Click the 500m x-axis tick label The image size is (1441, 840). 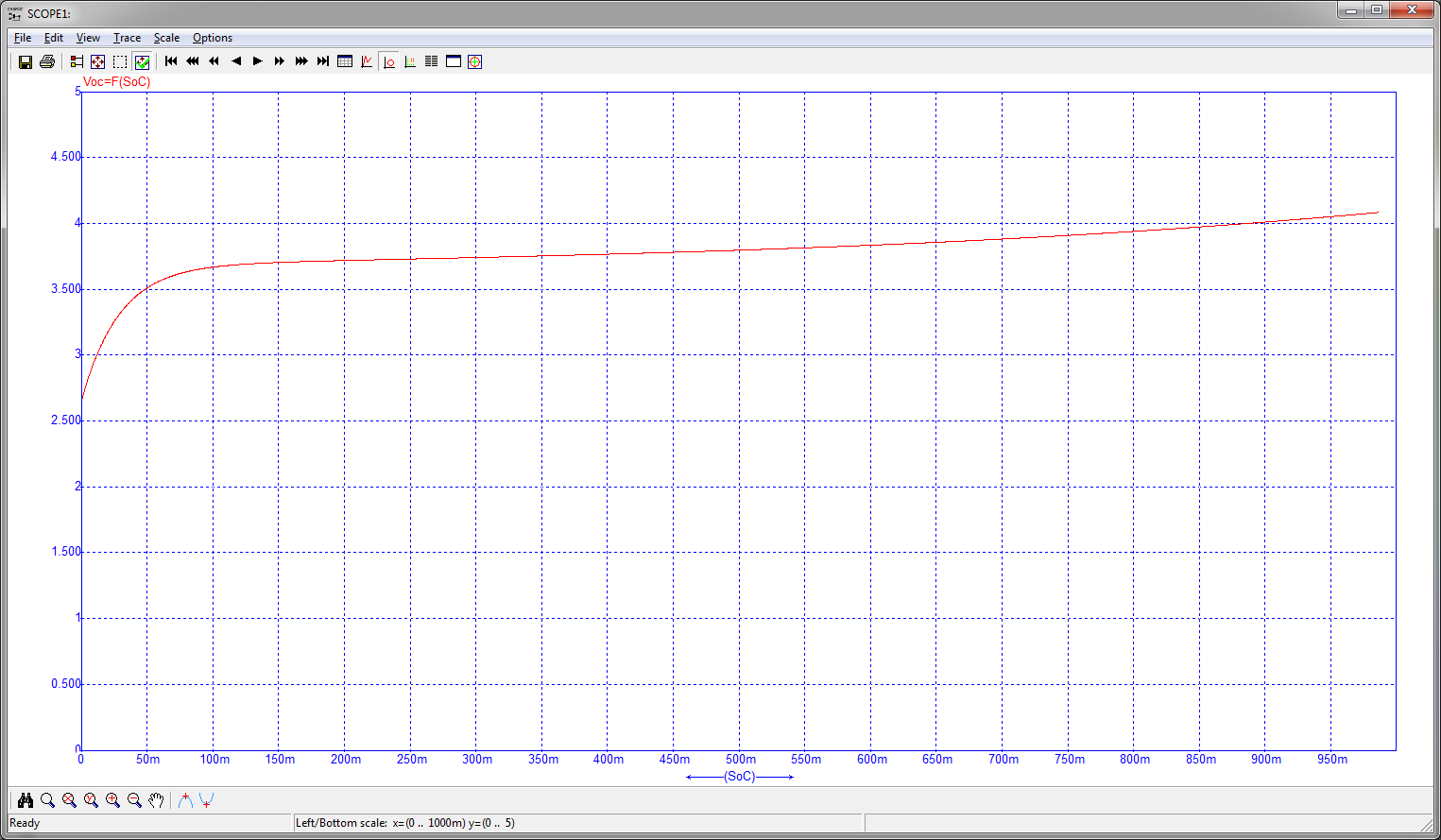tap(741, 760)
